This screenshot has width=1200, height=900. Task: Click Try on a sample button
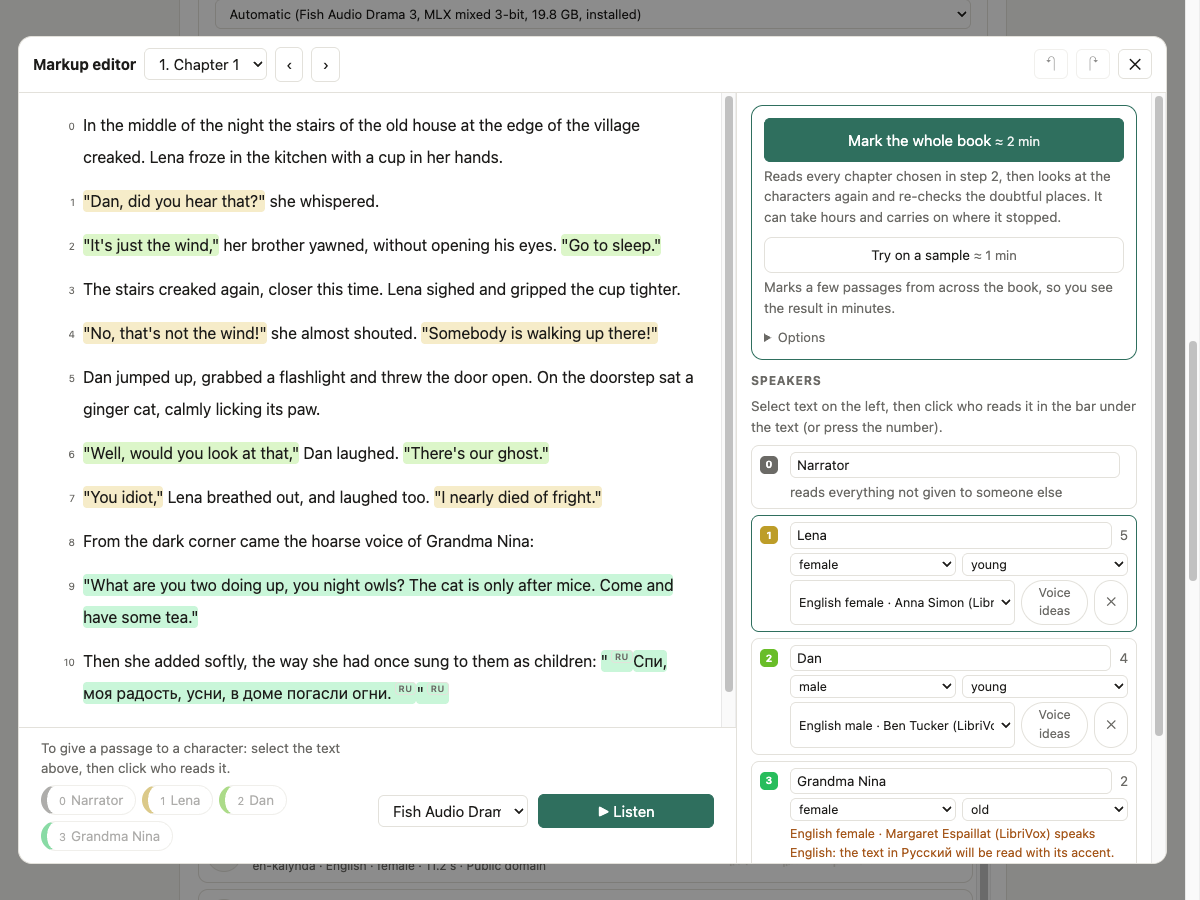[x=944, y=255]
